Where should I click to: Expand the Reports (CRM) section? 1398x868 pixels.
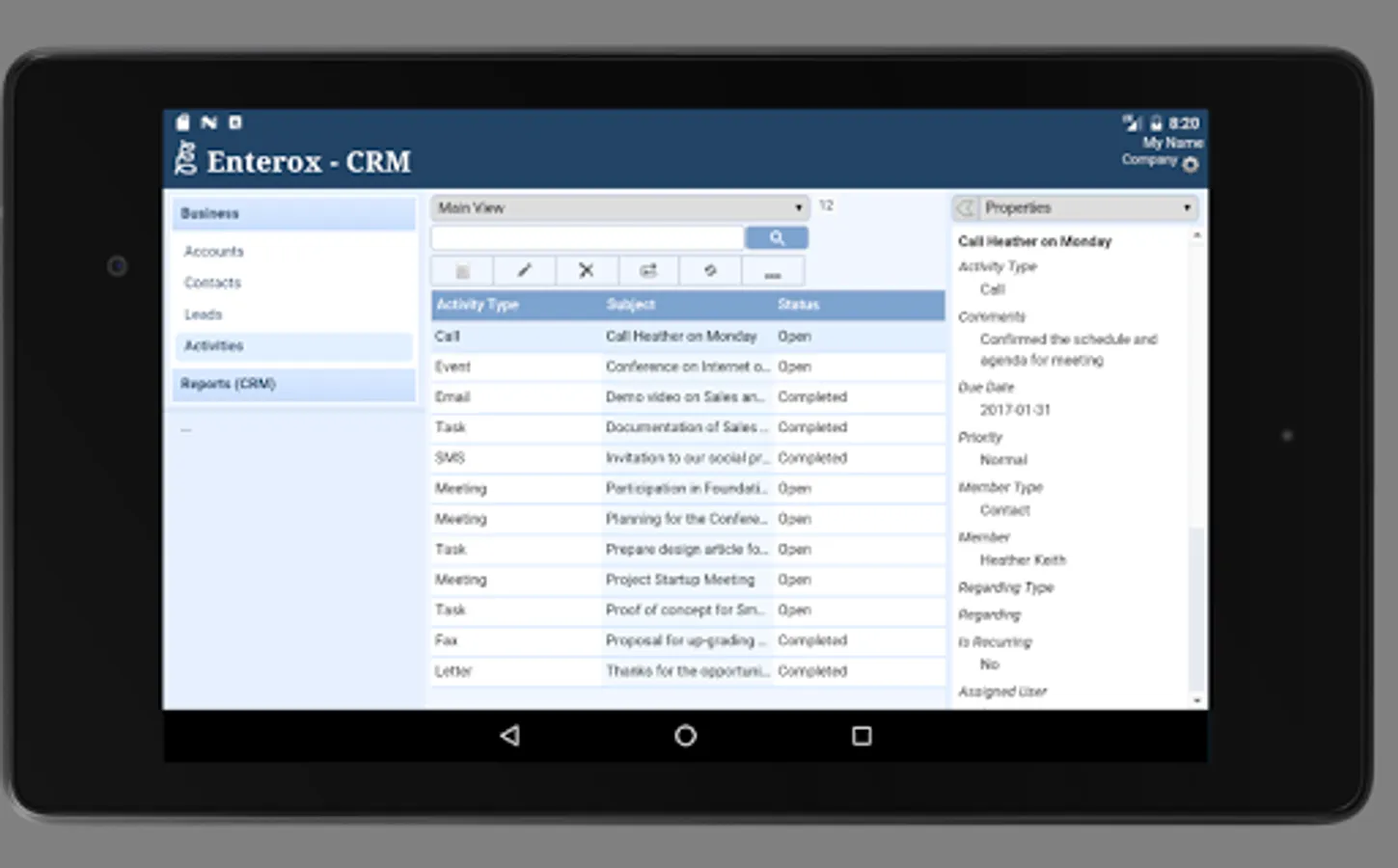[x=294, y=384]
